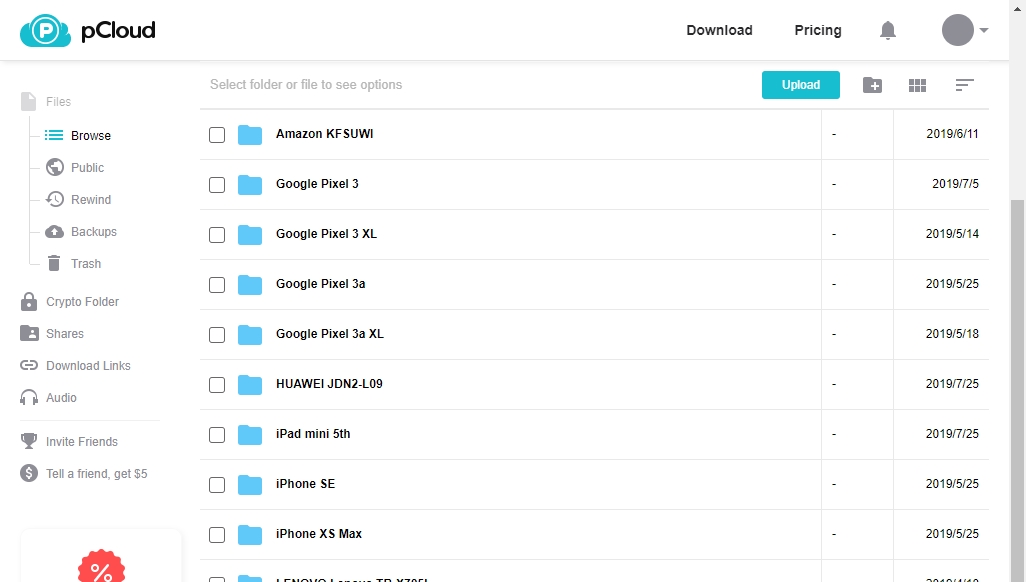Click the Trash bin icon

54,263
